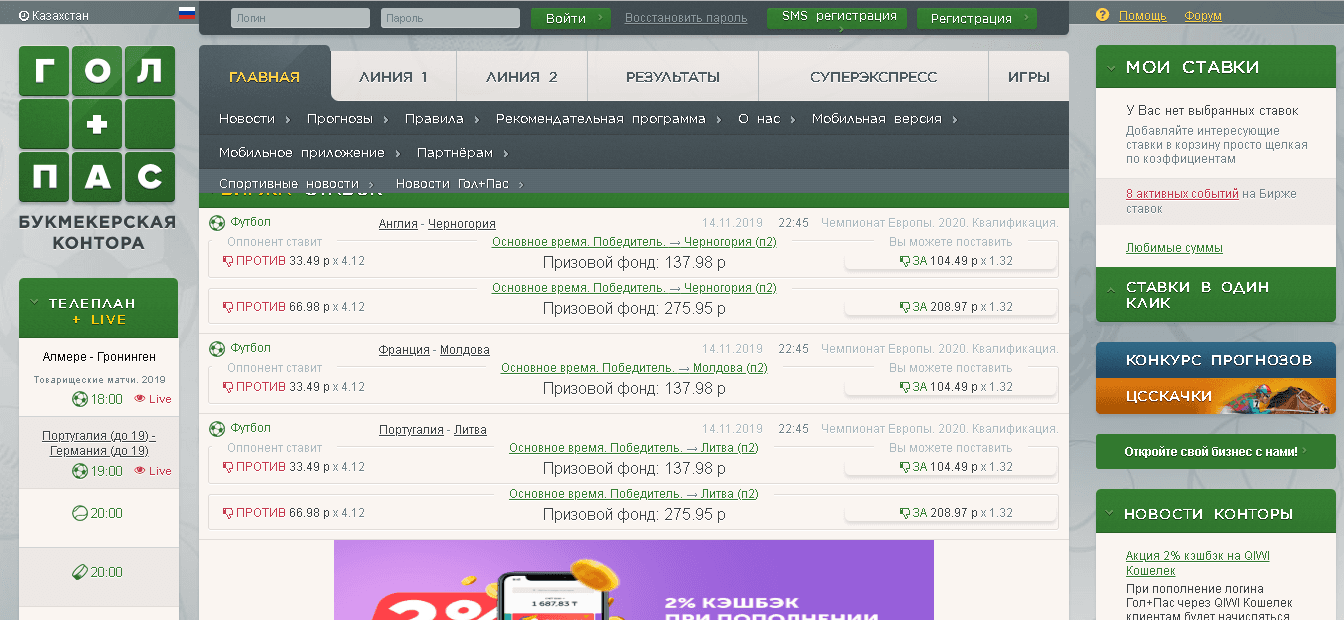Viewport: 1344px width, 620px height.
Task: Click the Войти login button
Action: (x=570, y=18)
